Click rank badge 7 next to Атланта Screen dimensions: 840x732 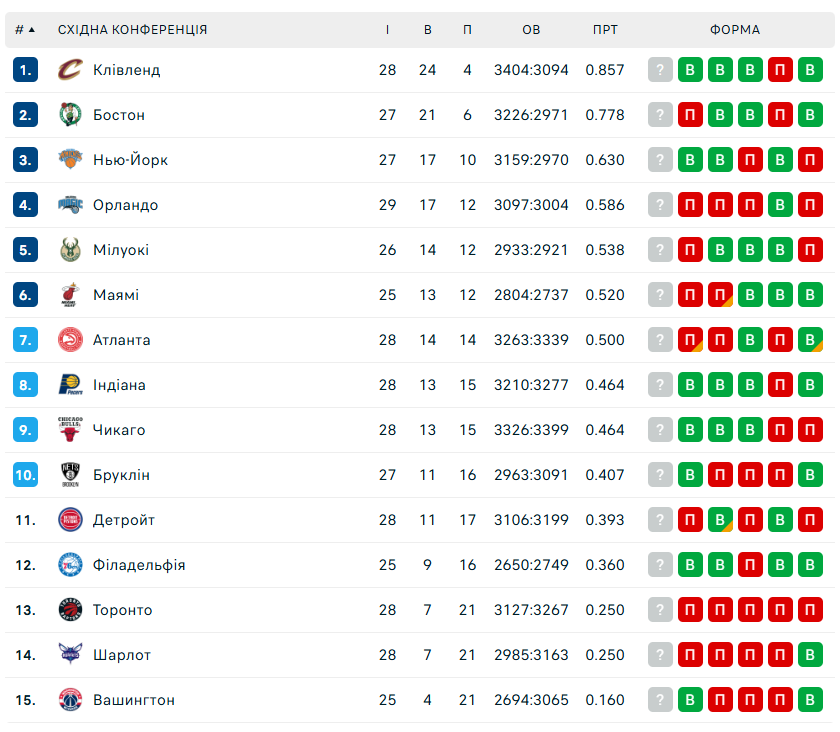click(26, 340)
